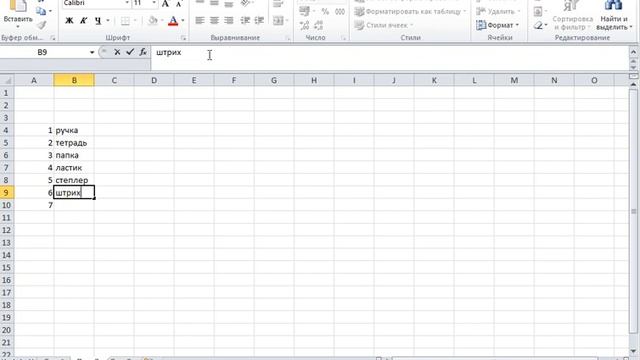Confirm the entry with the checkmark icon
Screen dimensions: 640x360
click(x=130, y=52)
